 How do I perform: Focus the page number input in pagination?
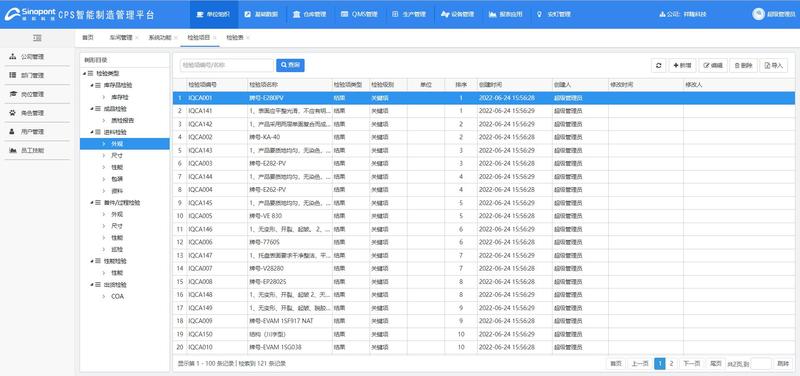pos(761,364)
